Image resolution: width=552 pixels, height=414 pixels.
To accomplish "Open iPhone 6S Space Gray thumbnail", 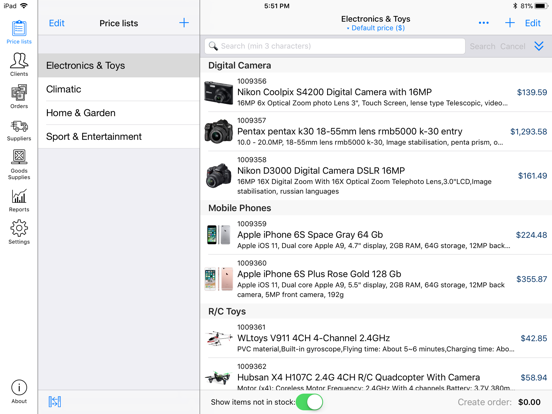I will click(219, 235).
